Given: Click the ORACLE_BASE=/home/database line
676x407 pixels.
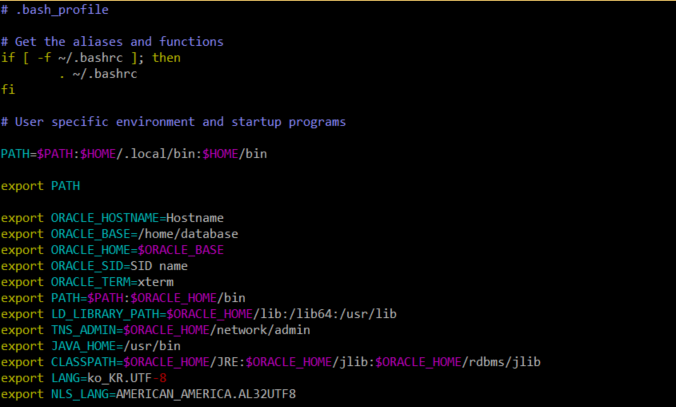Looking at the screenshot, I should (x=119, y=234).
